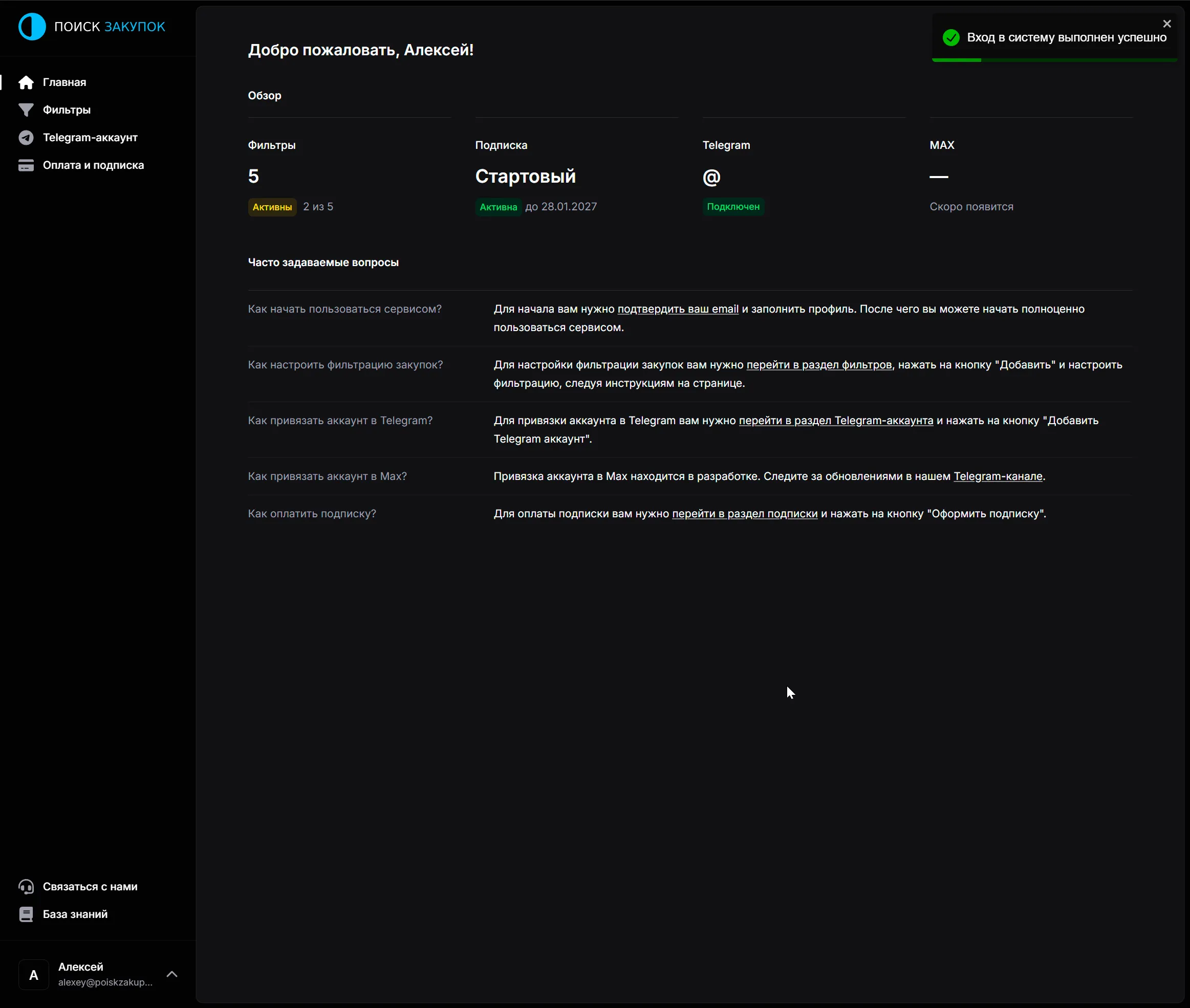Click the Telegram plane icon in sidebar

(x=26, y=138)
